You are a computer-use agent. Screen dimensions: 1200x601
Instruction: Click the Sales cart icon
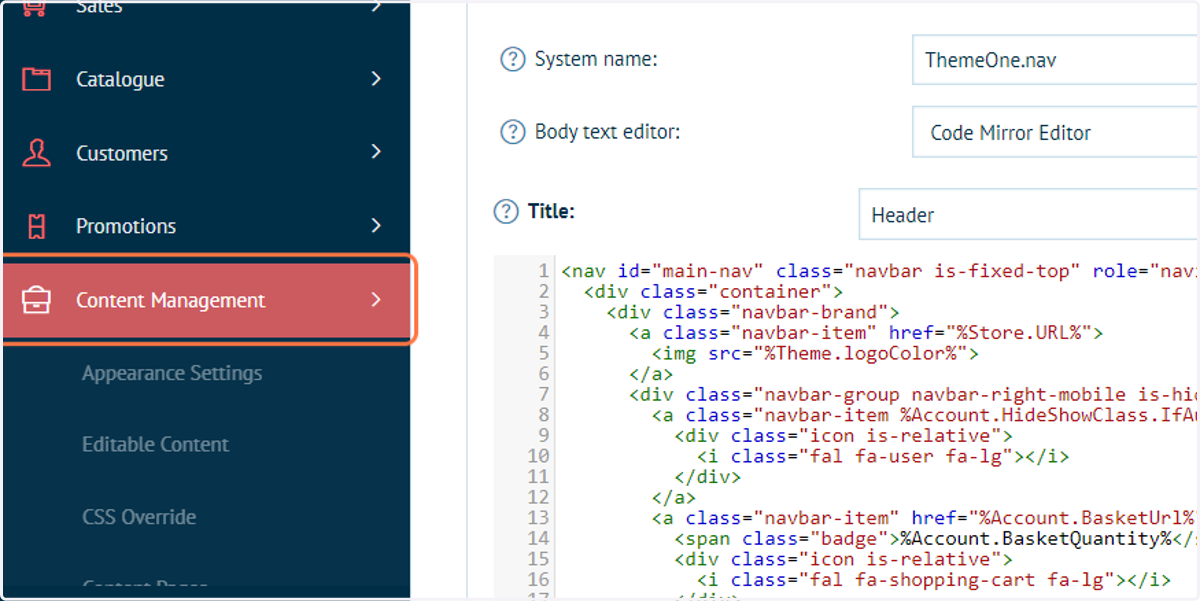(37, 7)
